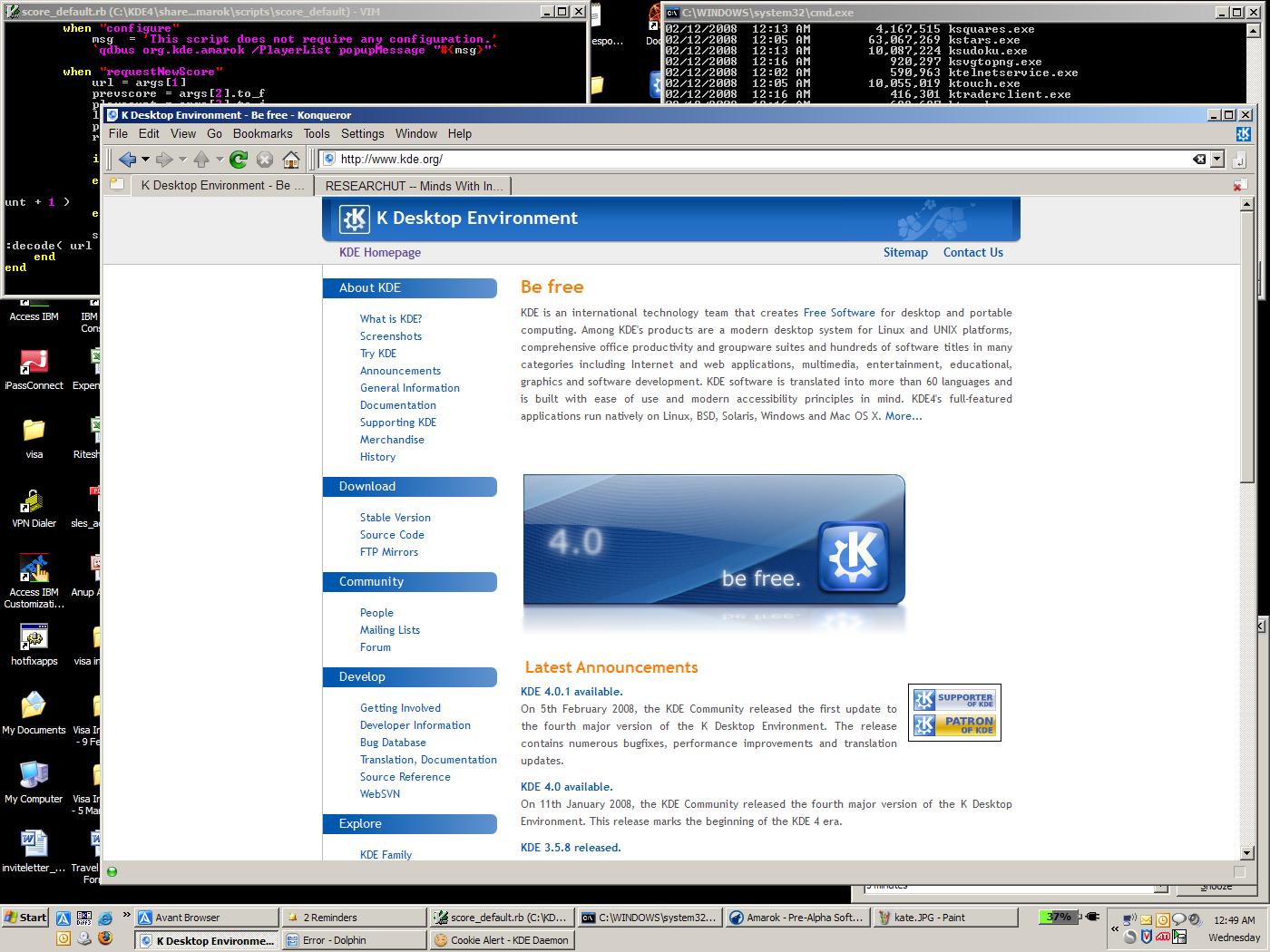This screenshot has width=1270, height=952.
Task: Switch to the RESEARCHUT tab
Action: [414, 186]
